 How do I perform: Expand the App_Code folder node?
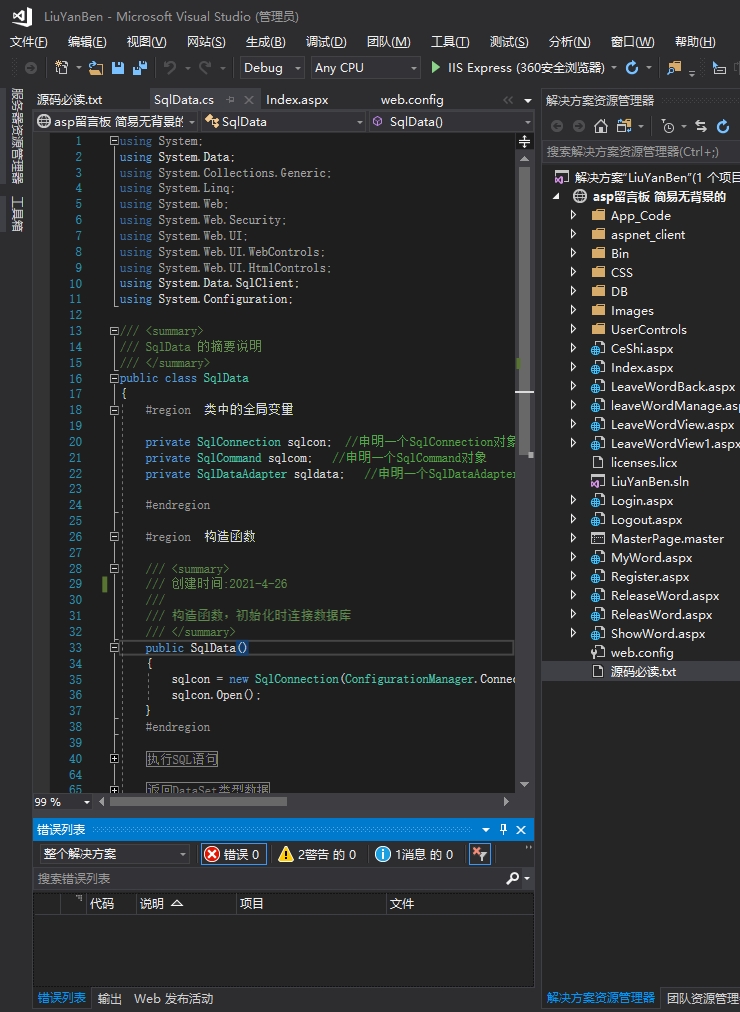pos(574,215)
